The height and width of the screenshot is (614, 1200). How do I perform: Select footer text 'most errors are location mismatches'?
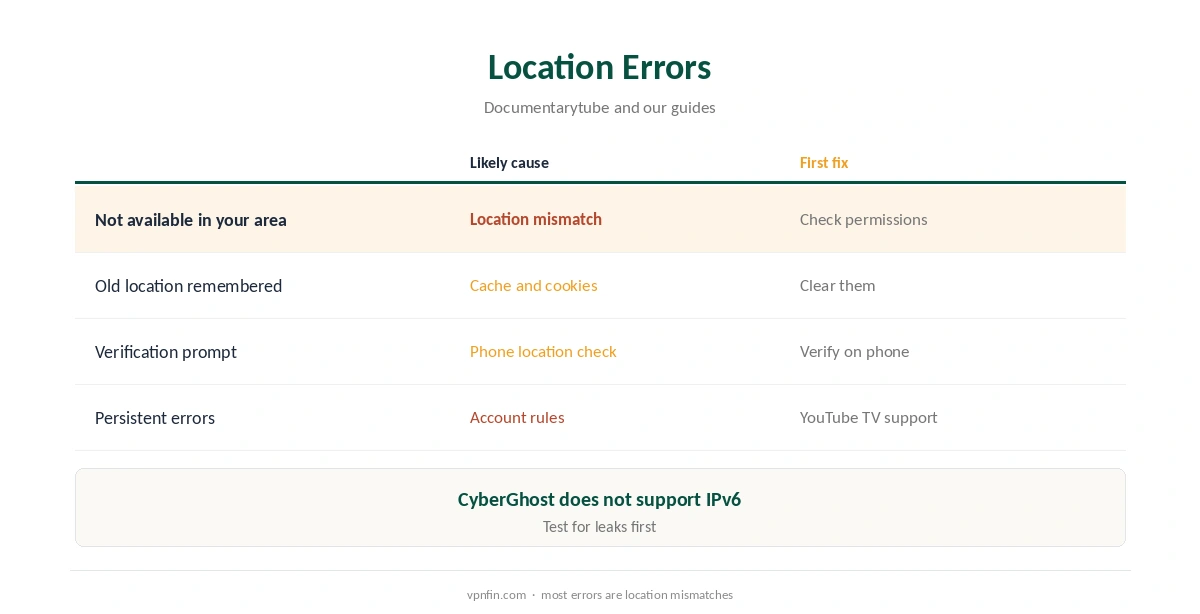coord(637,595)
